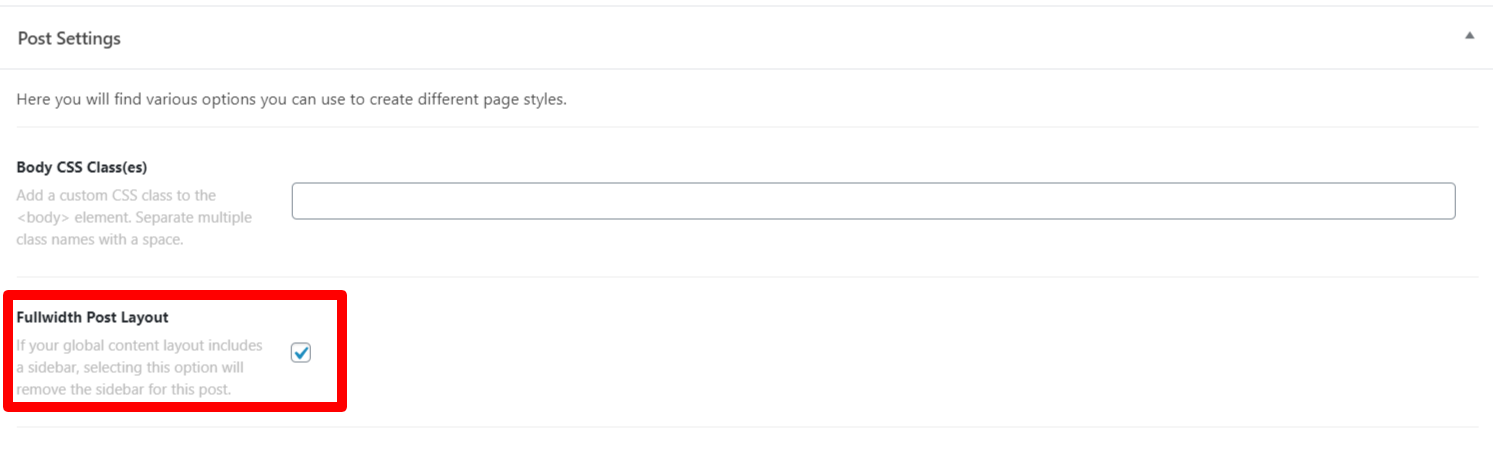The width and height of the screenshot is (1493, 452).
Task: Click "If your global content layout includes" line
Action: (139, 345)
